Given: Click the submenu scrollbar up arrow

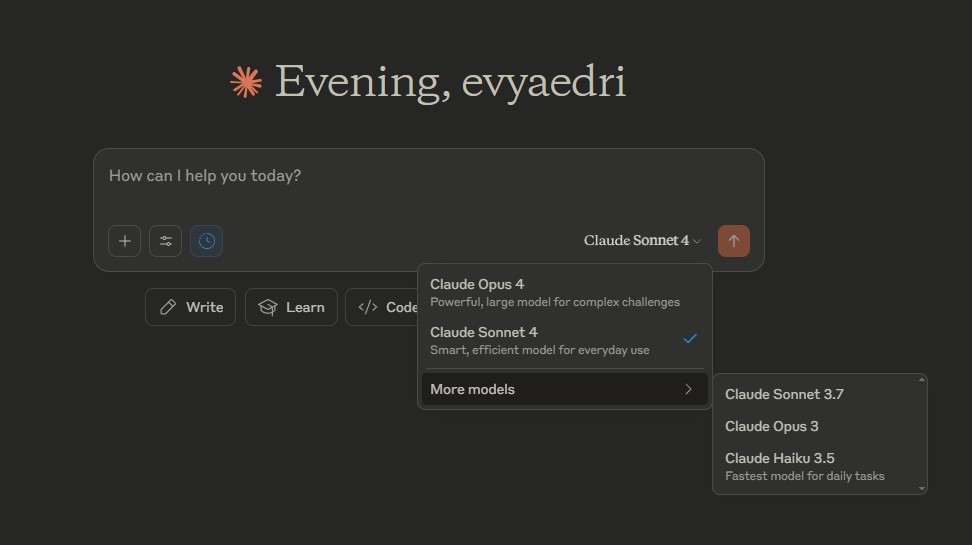Looking at the screenshot, I should pos(922,379).
